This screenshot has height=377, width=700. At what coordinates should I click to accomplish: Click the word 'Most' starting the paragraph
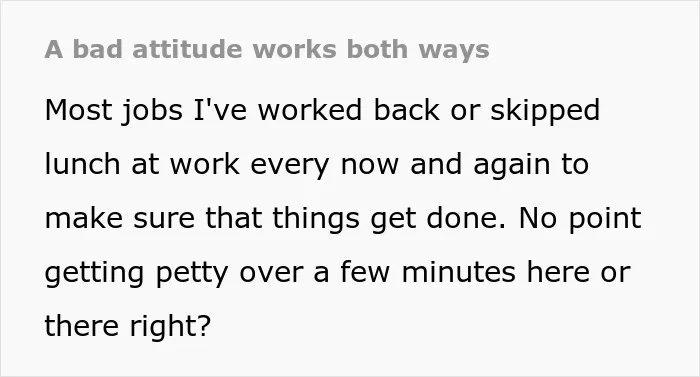(x=79, y=110)
